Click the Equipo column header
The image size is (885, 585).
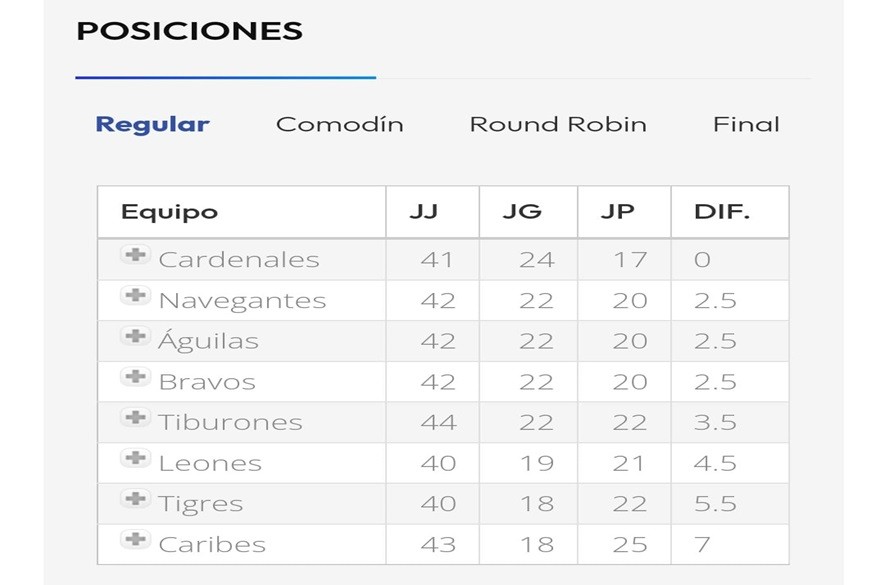(x=169, y=212)
